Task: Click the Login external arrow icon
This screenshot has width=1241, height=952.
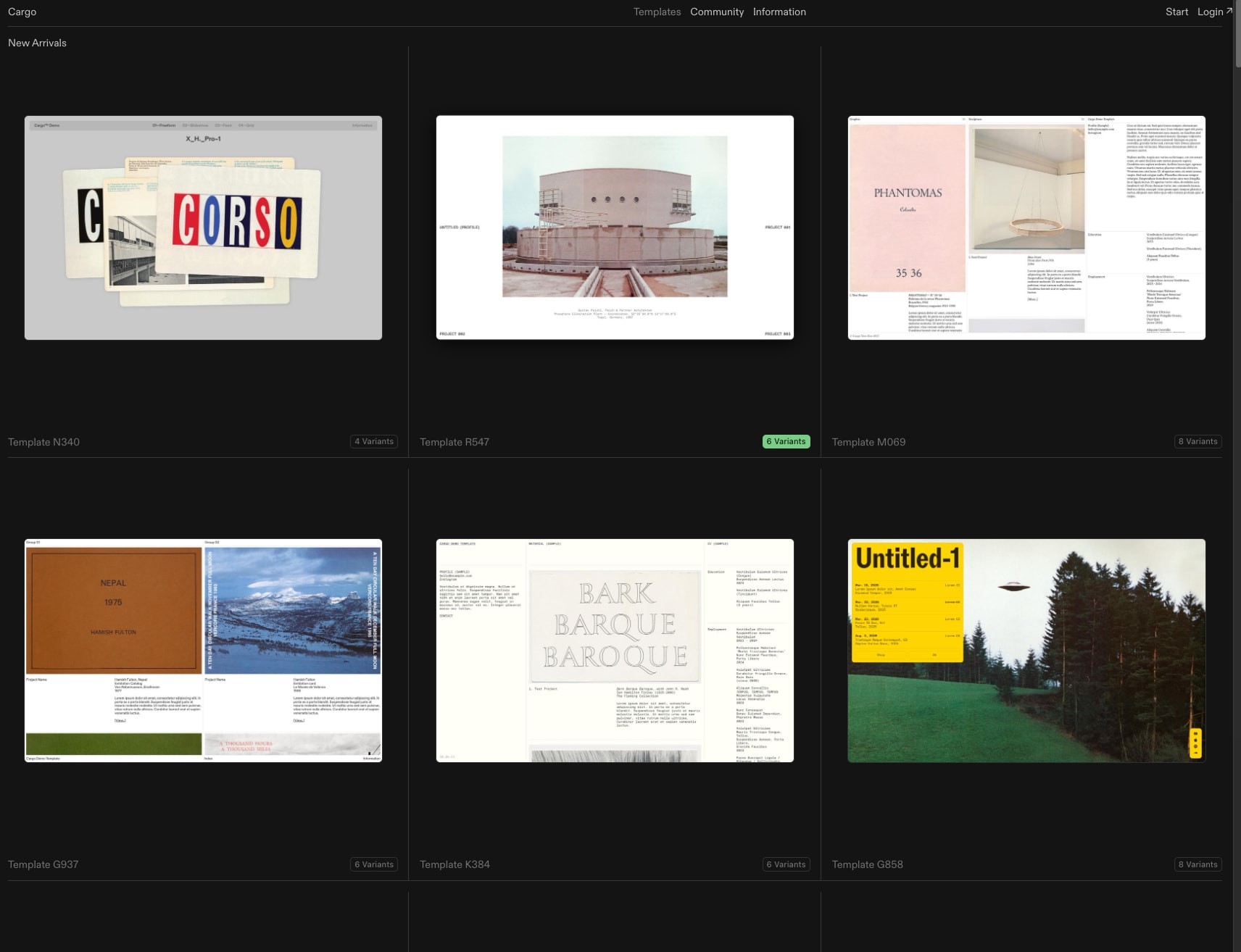Action: coord(1229,11)
